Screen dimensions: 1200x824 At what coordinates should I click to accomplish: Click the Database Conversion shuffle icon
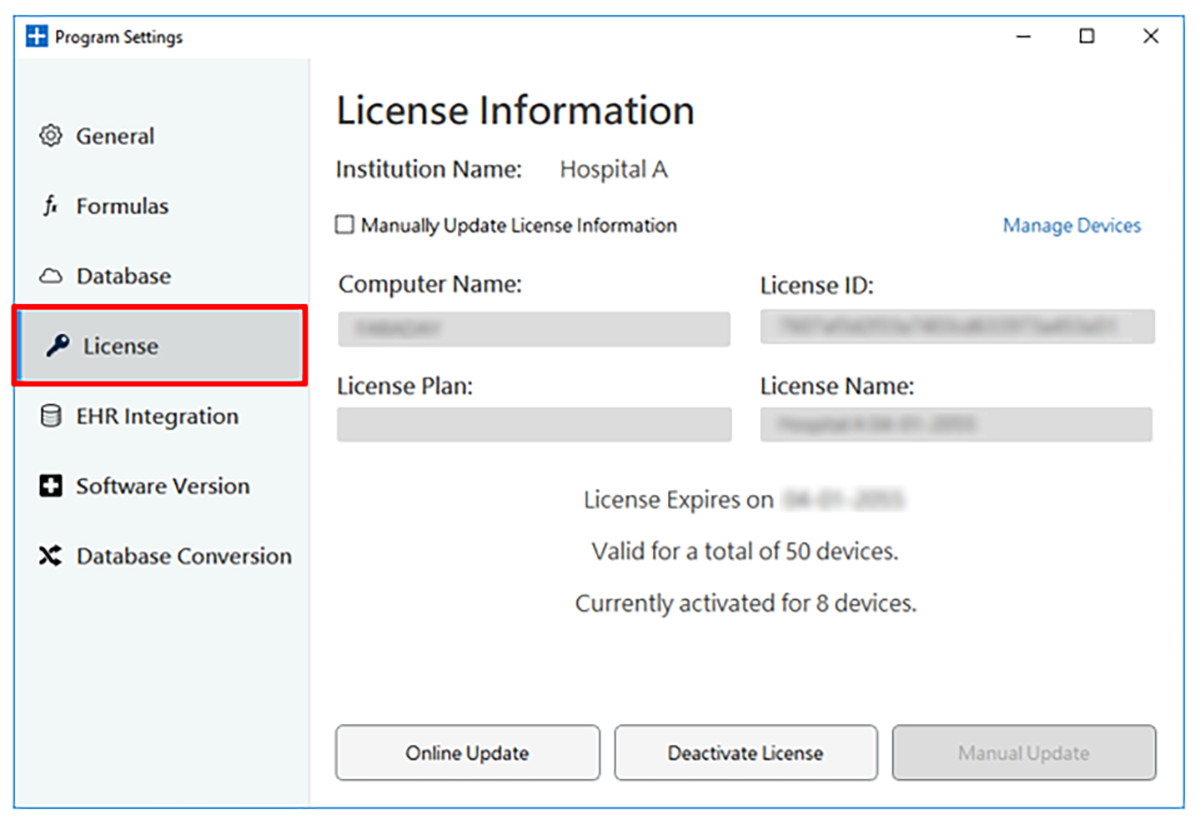point(50,556)
